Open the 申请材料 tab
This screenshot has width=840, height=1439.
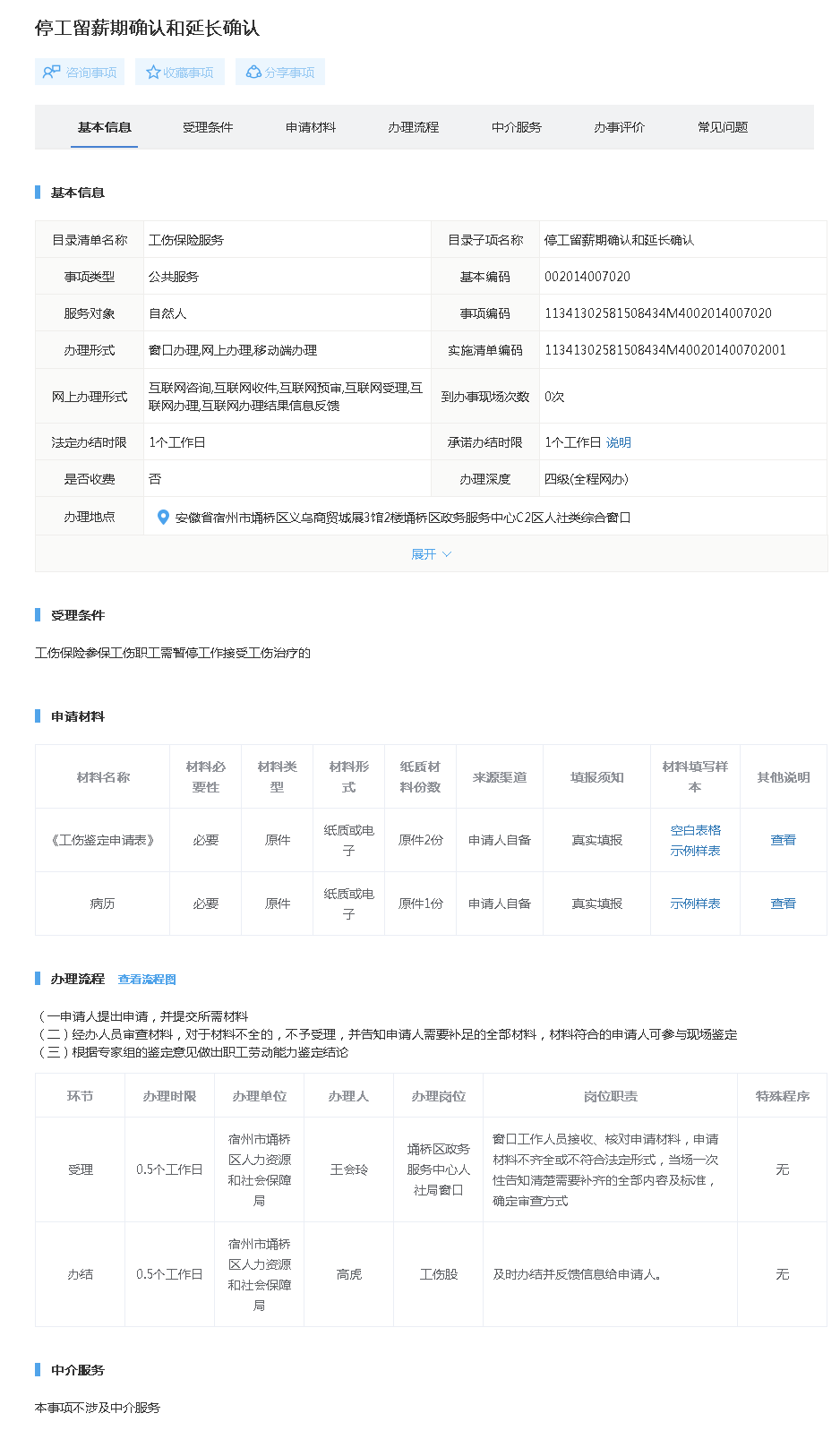click(311, 127)
